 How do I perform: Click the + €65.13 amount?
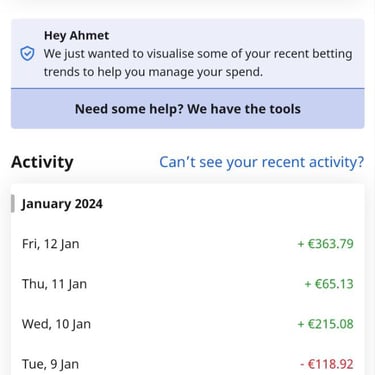(x=329, y=284)
